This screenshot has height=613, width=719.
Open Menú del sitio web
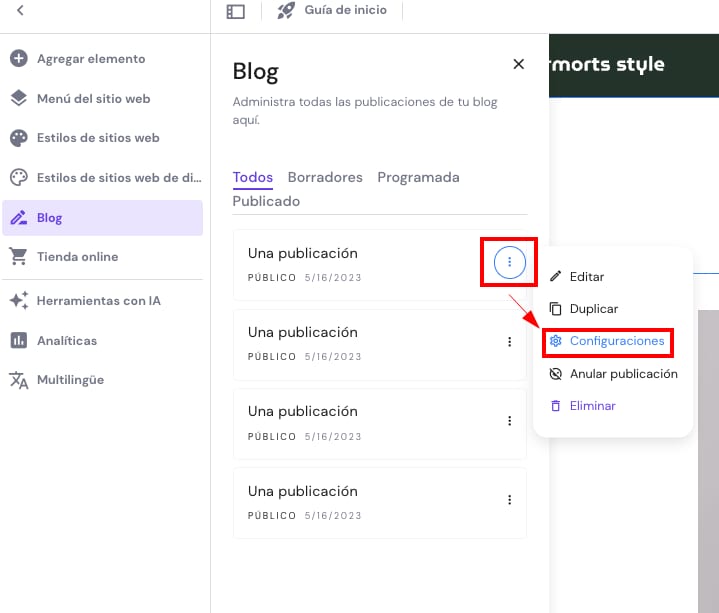93,98
